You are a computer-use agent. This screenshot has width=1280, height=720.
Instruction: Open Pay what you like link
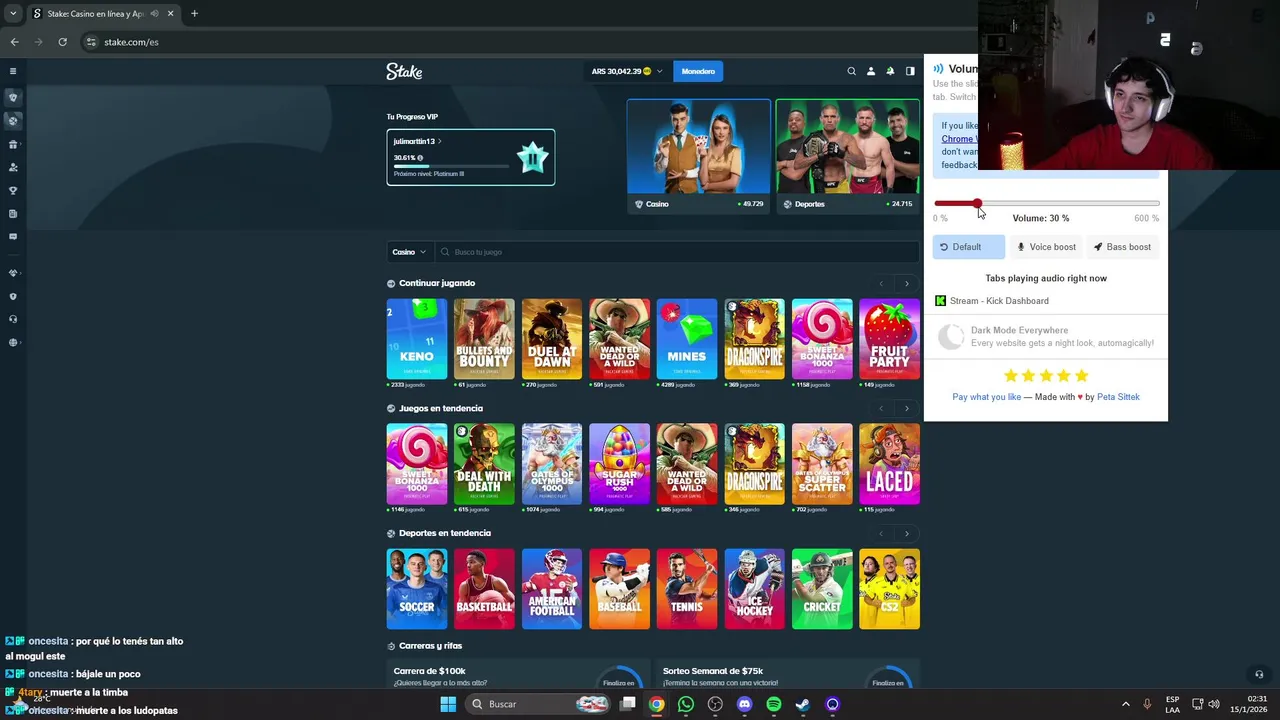point(987,397)
